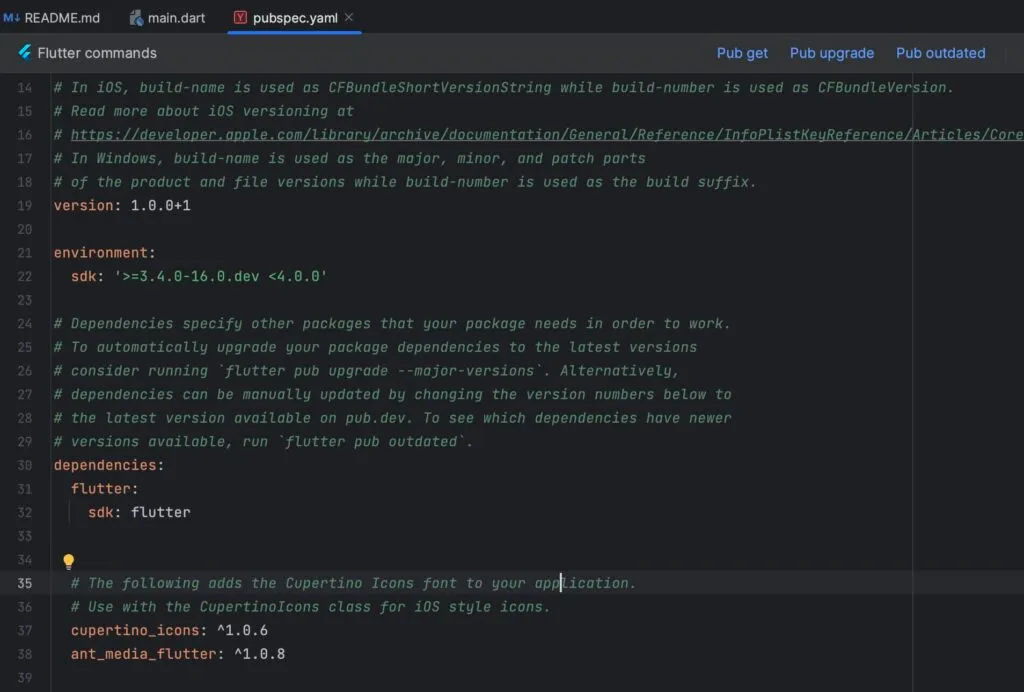Click the comment 'In Windows, build-name is used'

pos(349,158)
